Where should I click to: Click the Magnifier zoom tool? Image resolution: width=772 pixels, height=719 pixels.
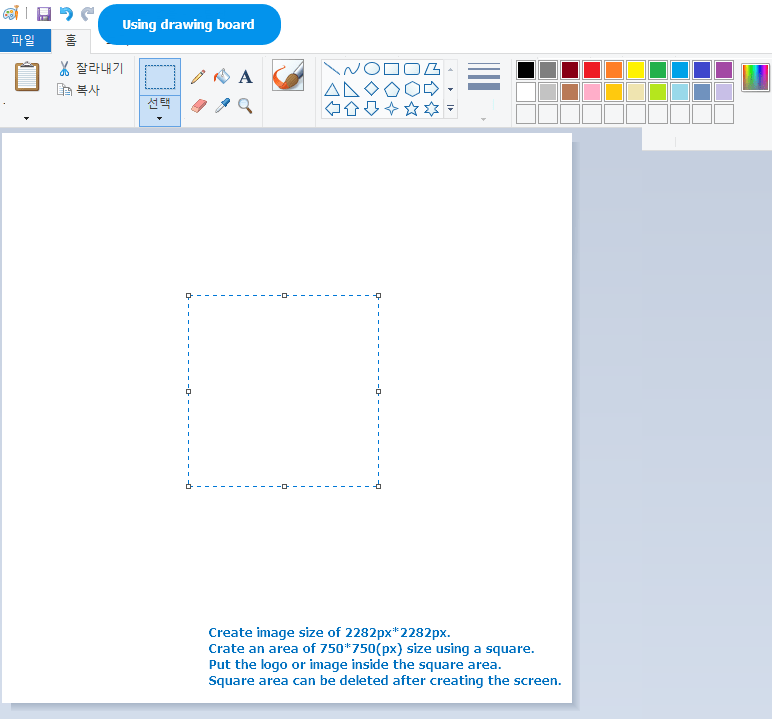(x=245, y=105)
